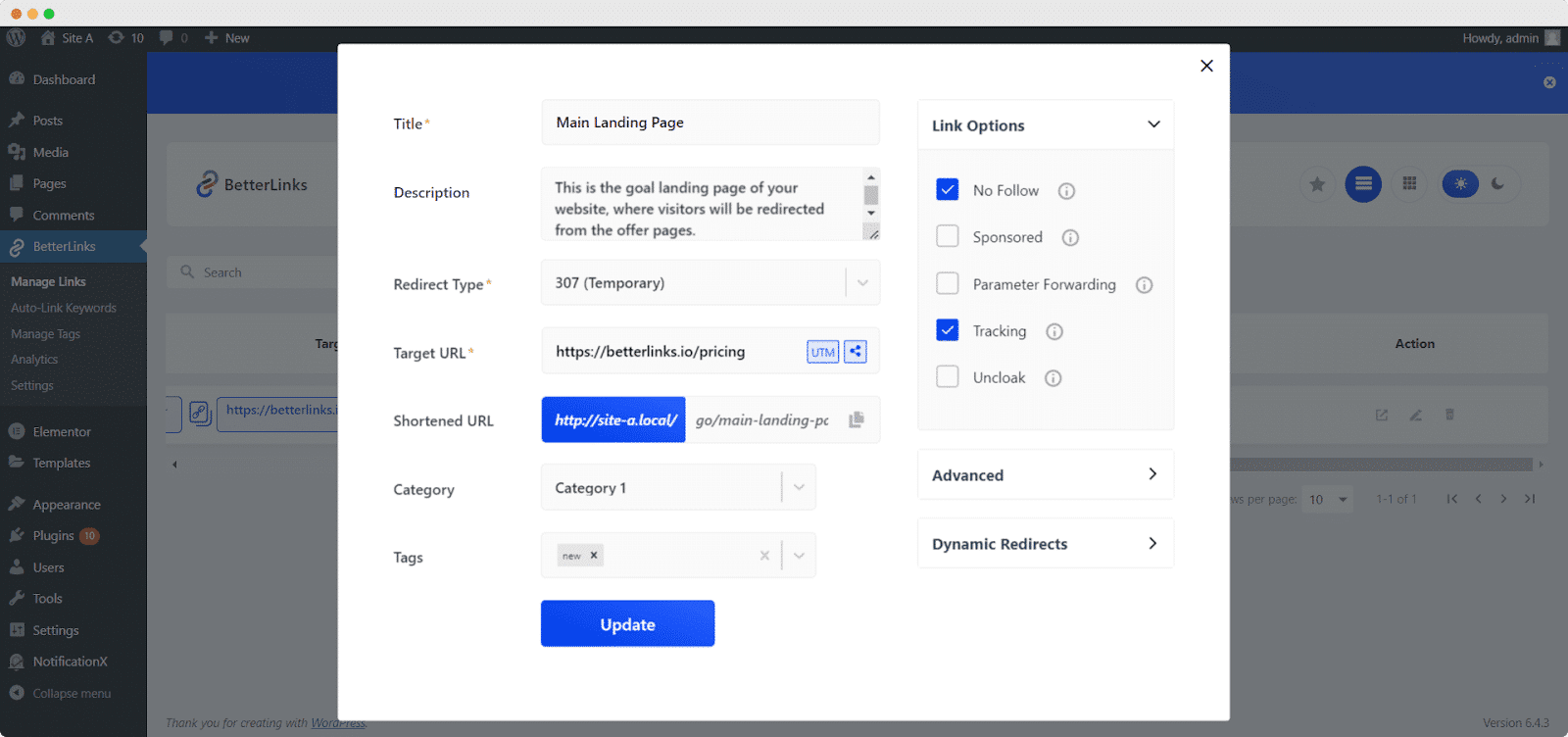Expand the Dynamic Redirects section
This screenshot has width=1568, height=737.
pyautogui.click(x=1045, y=544)
